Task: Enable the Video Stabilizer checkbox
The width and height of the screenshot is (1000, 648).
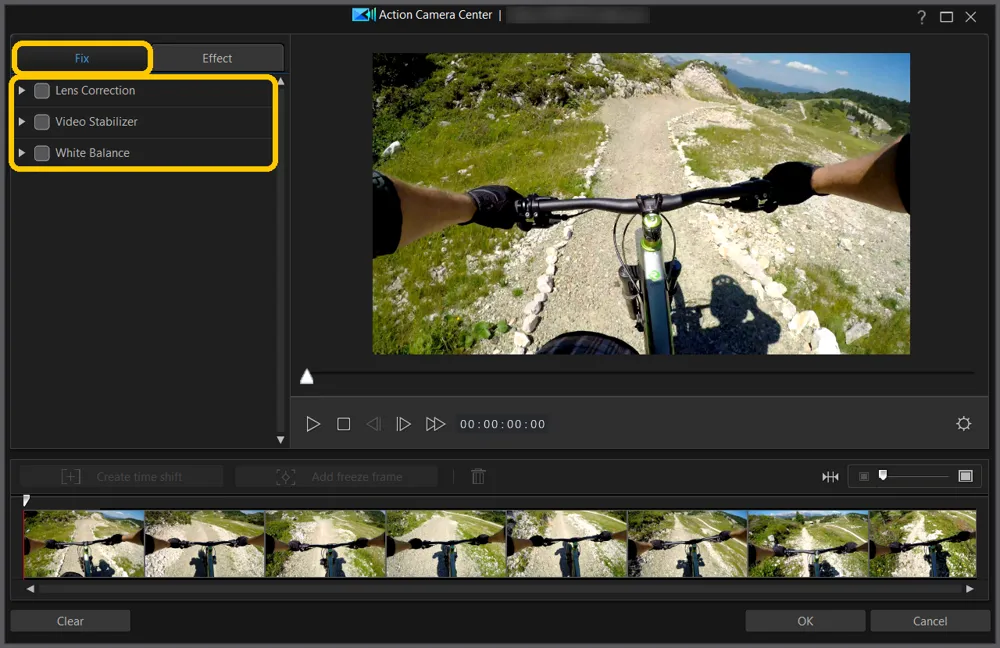Action: pyautogui.click(x=41, y=122)
